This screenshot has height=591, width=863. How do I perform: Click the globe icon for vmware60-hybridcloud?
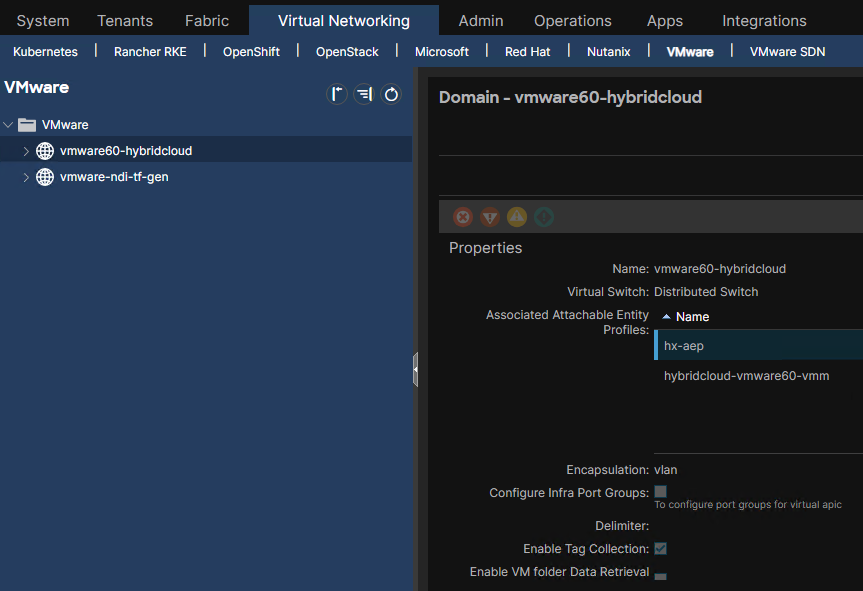(45, 151)
